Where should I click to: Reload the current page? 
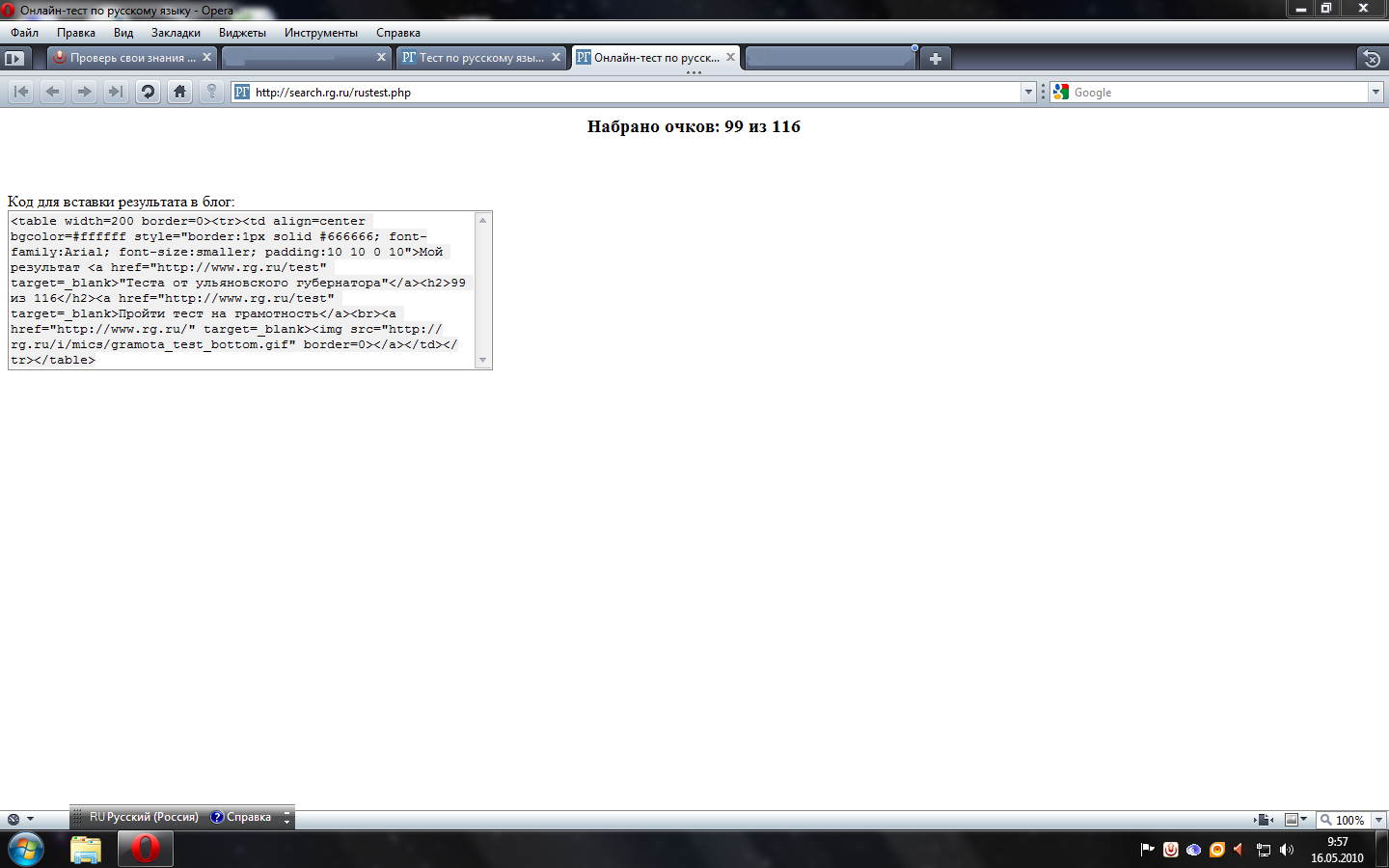tap(147, 92)
